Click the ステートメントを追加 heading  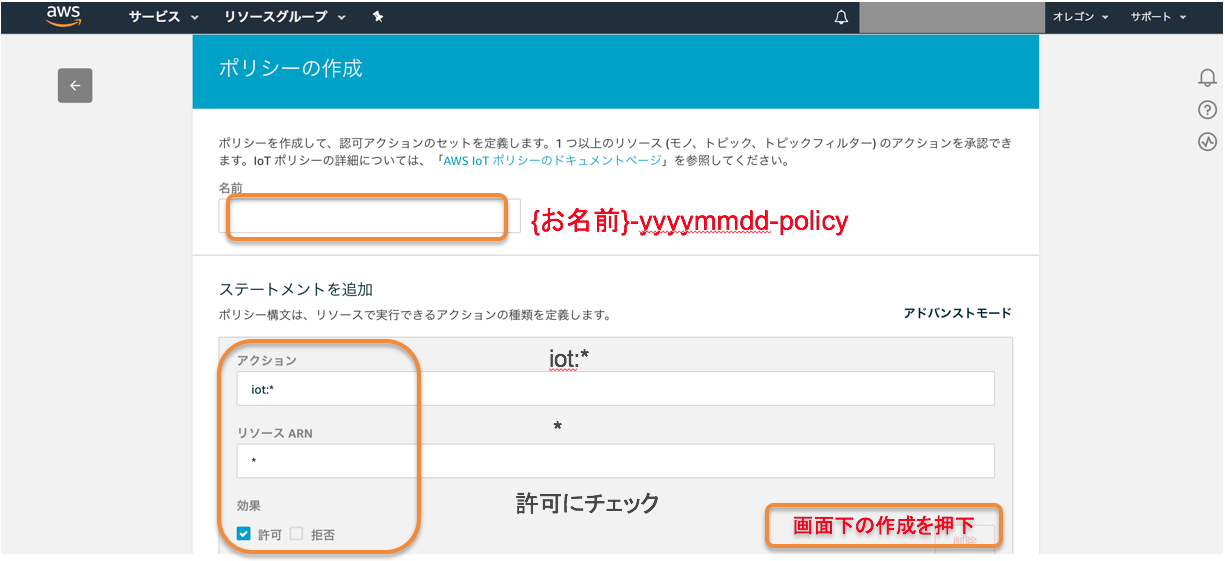[296, 290]
